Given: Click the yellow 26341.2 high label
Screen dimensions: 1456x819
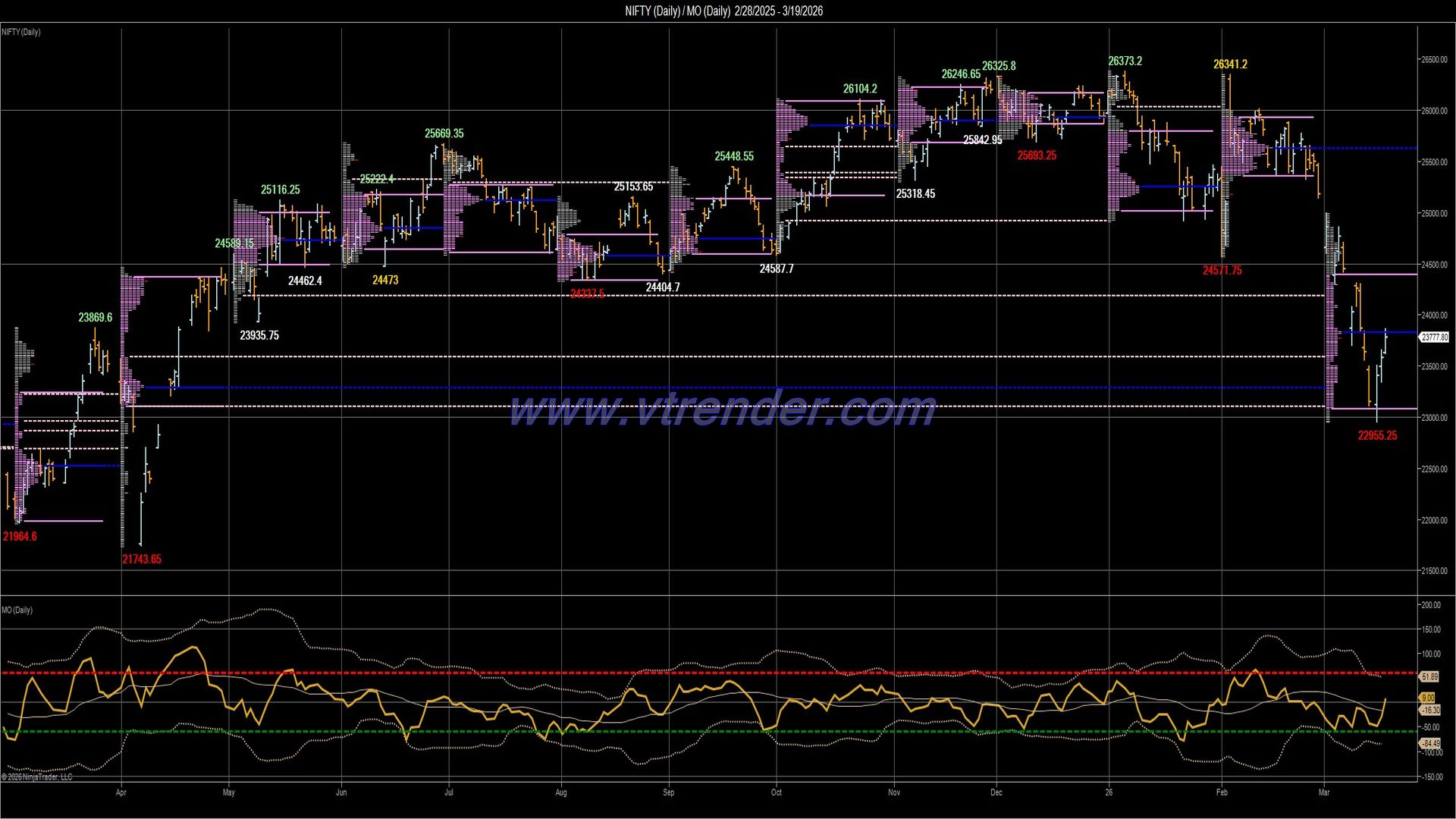Looking at the screenshot, I should [x=1229, y=65].
